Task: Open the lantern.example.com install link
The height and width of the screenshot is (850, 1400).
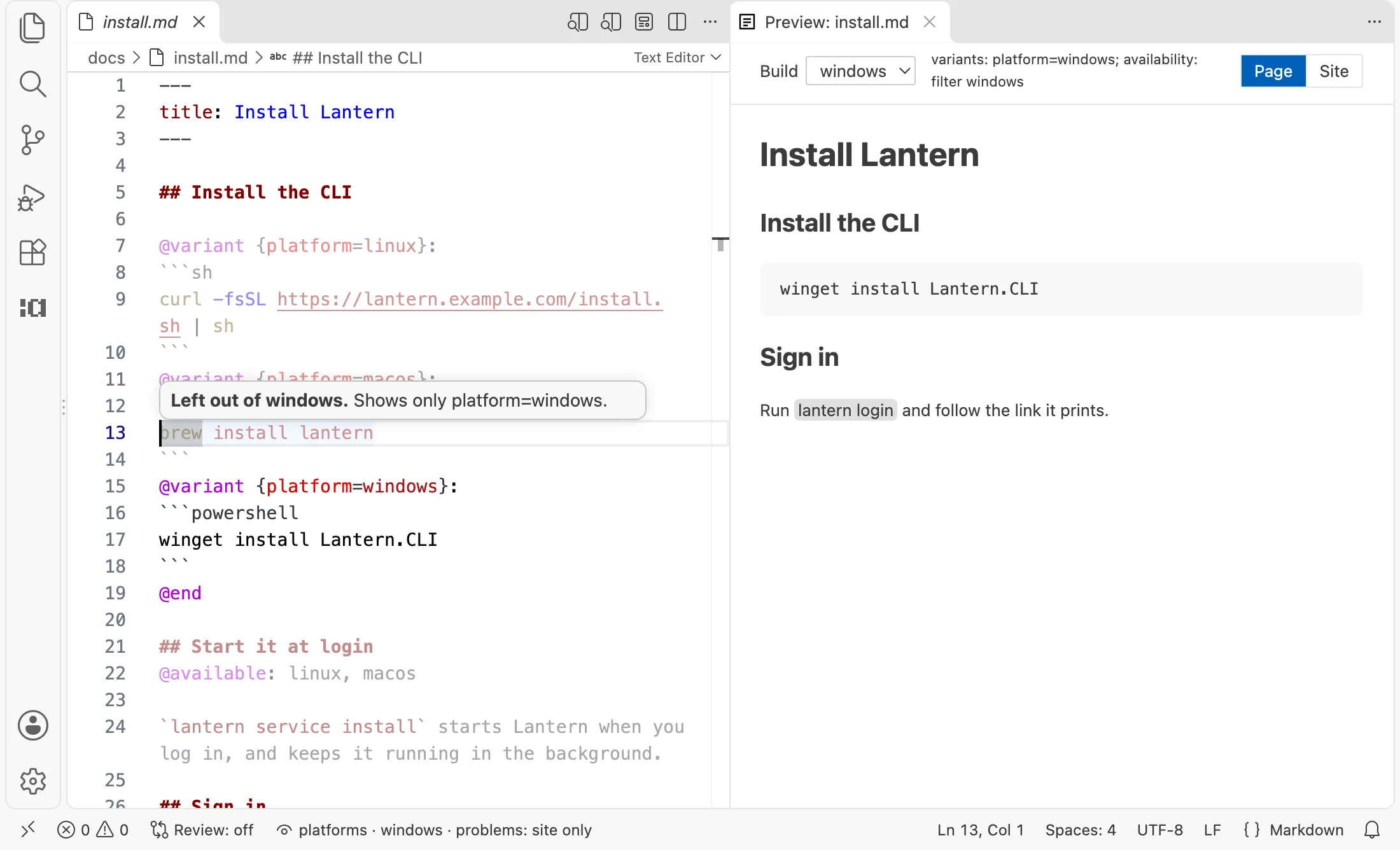Action: coord(470,299)
